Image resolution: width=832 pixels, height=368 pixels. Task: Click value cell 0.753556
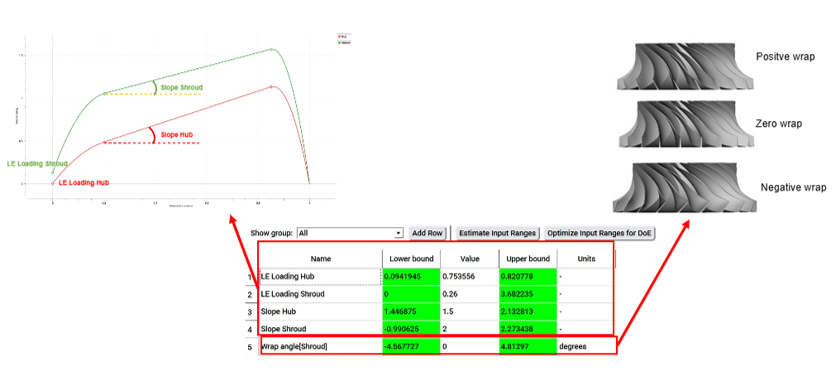pos(470,277)
